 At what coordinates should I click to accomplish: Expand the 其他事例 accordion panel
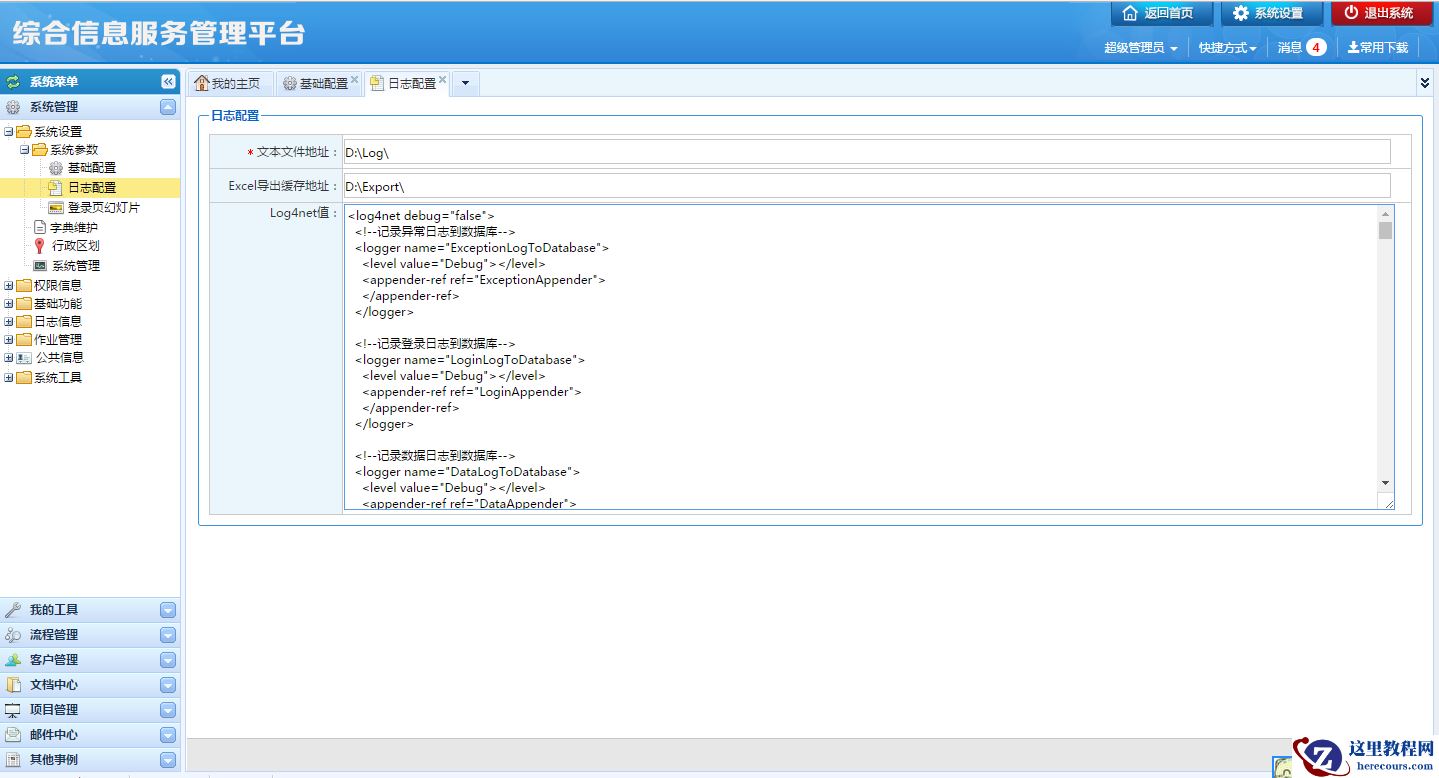tap(168, 760)
